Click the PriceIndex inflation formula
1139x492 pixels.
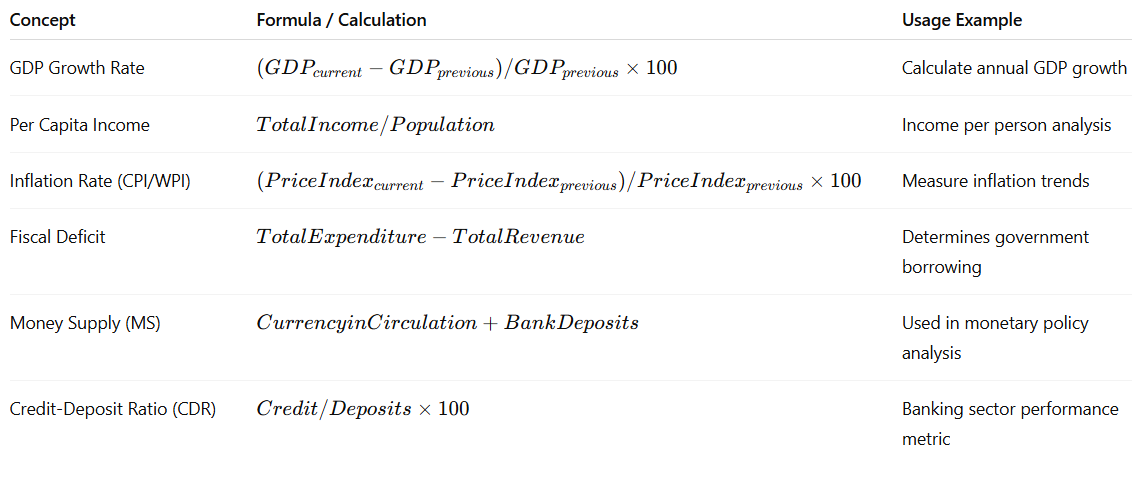(x=559, y=182)
